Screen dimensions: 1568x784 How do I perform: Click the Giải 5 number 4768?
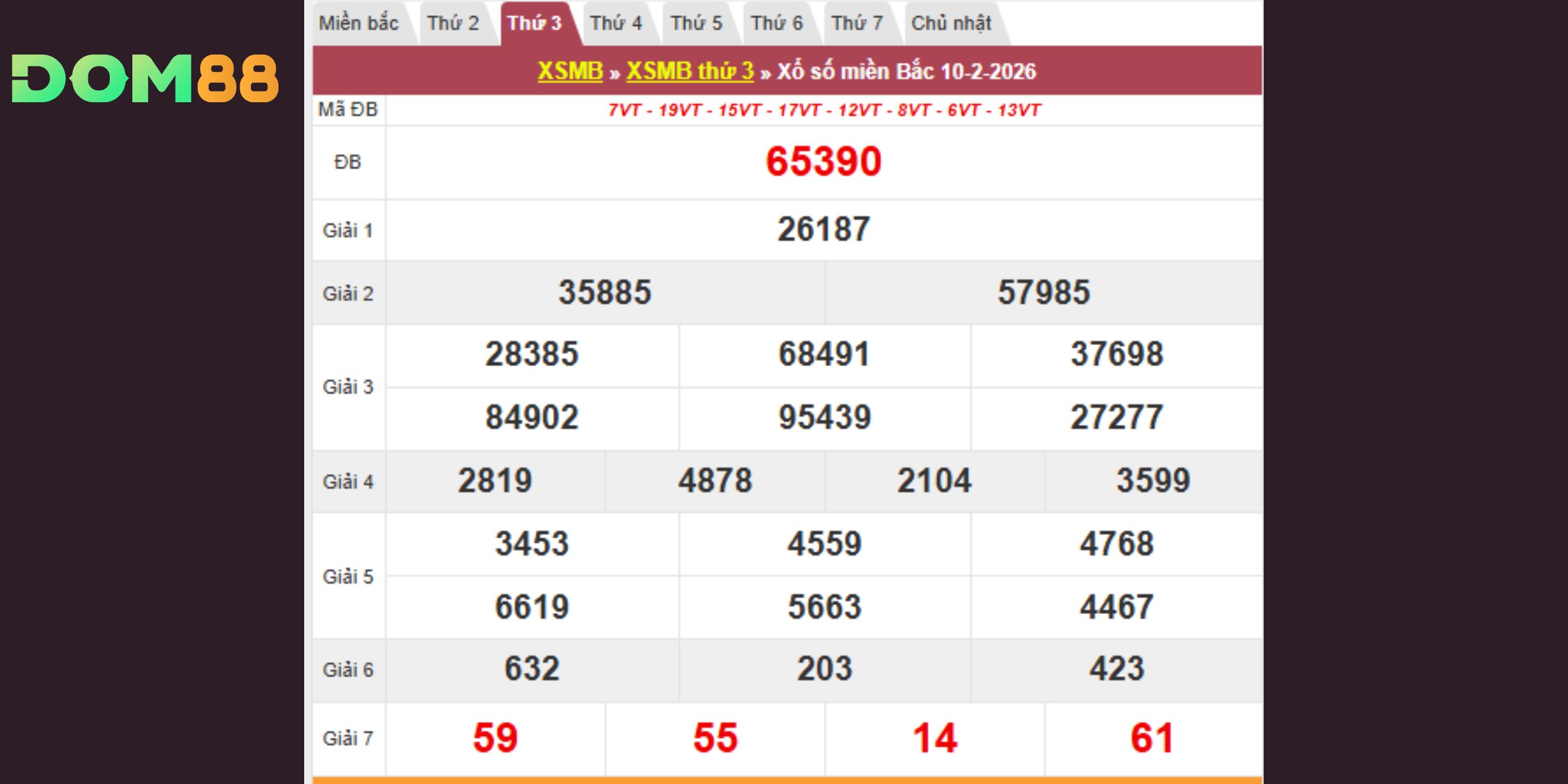tap(1116, 543)
